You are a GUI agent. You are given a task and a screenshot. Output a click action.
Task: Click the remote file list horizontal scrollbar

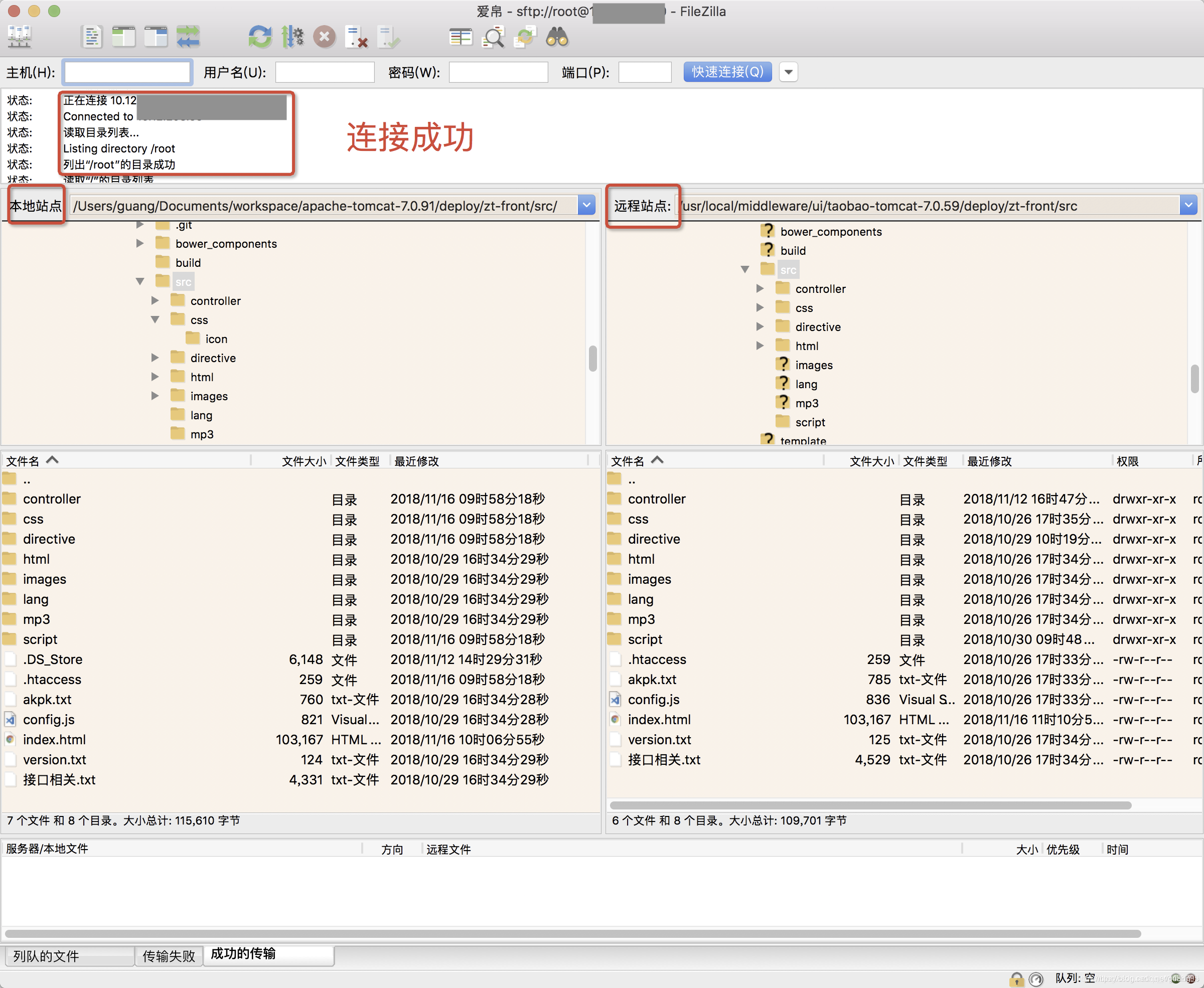(x=870, y=805)
